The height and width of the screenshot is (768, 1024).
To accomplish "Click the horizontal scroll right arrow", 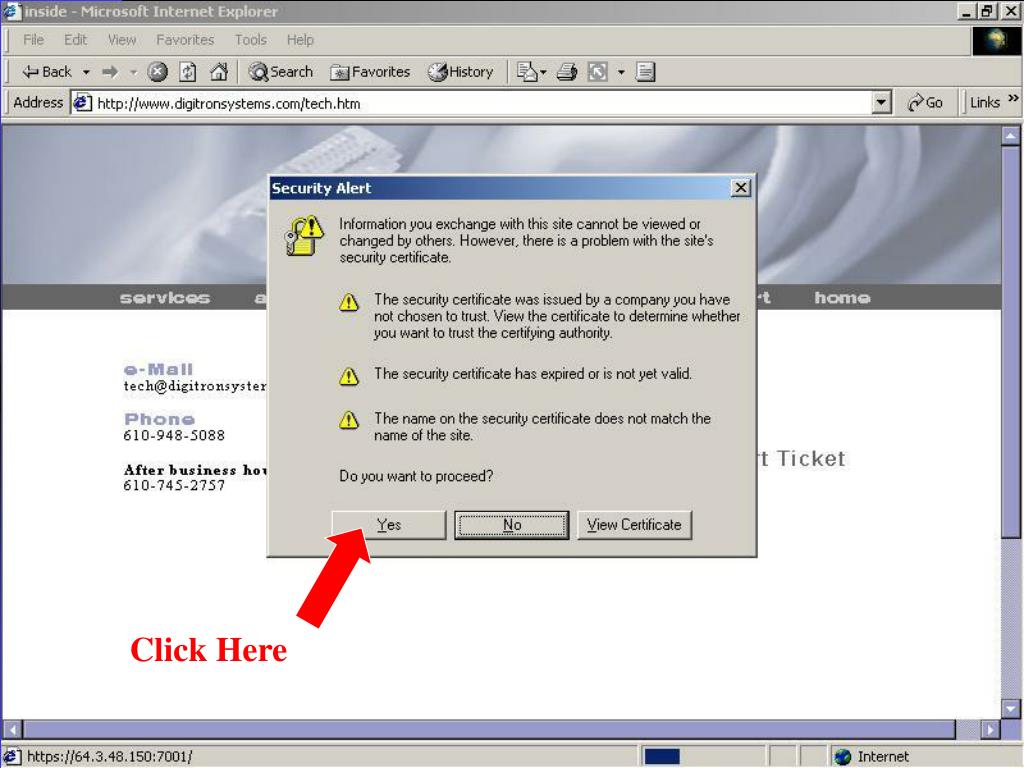I will (x=990, y=729).
